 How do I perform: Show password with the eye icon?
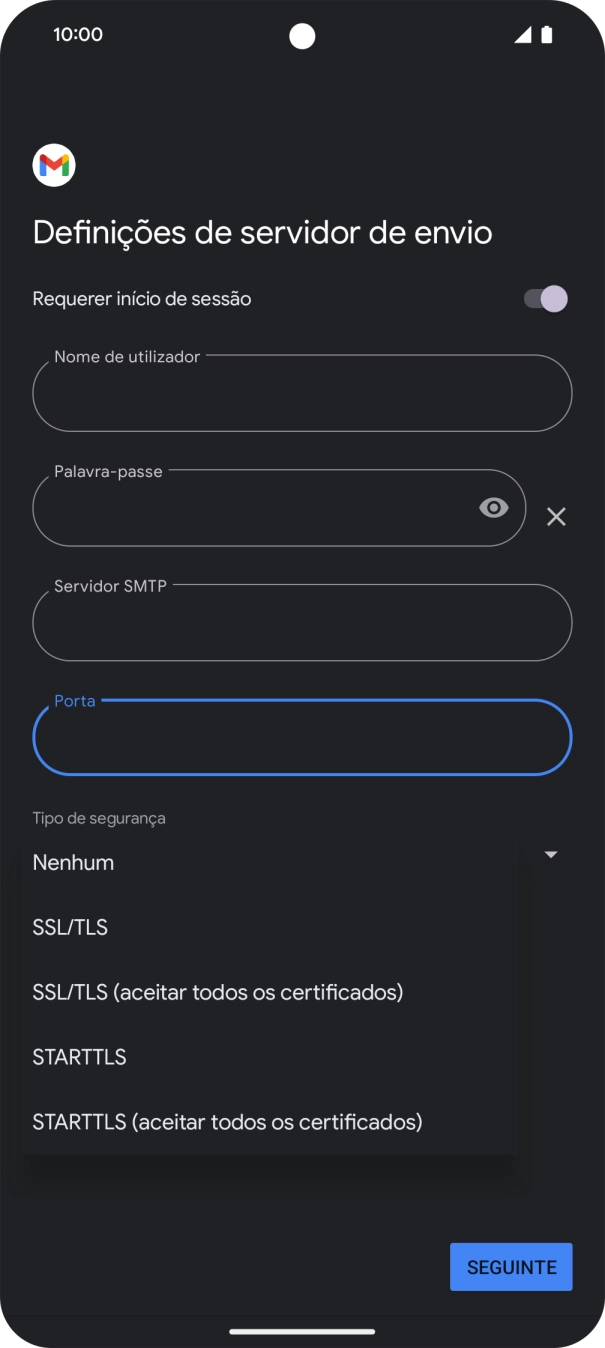coord(493,508)
